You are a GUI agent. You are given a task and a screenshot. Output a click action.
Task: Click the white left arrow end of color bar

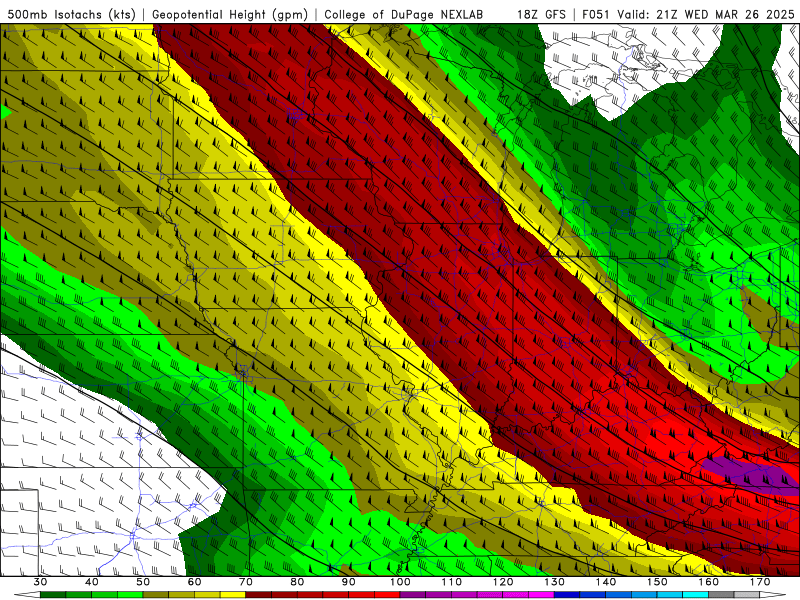[x=28, y=595]
